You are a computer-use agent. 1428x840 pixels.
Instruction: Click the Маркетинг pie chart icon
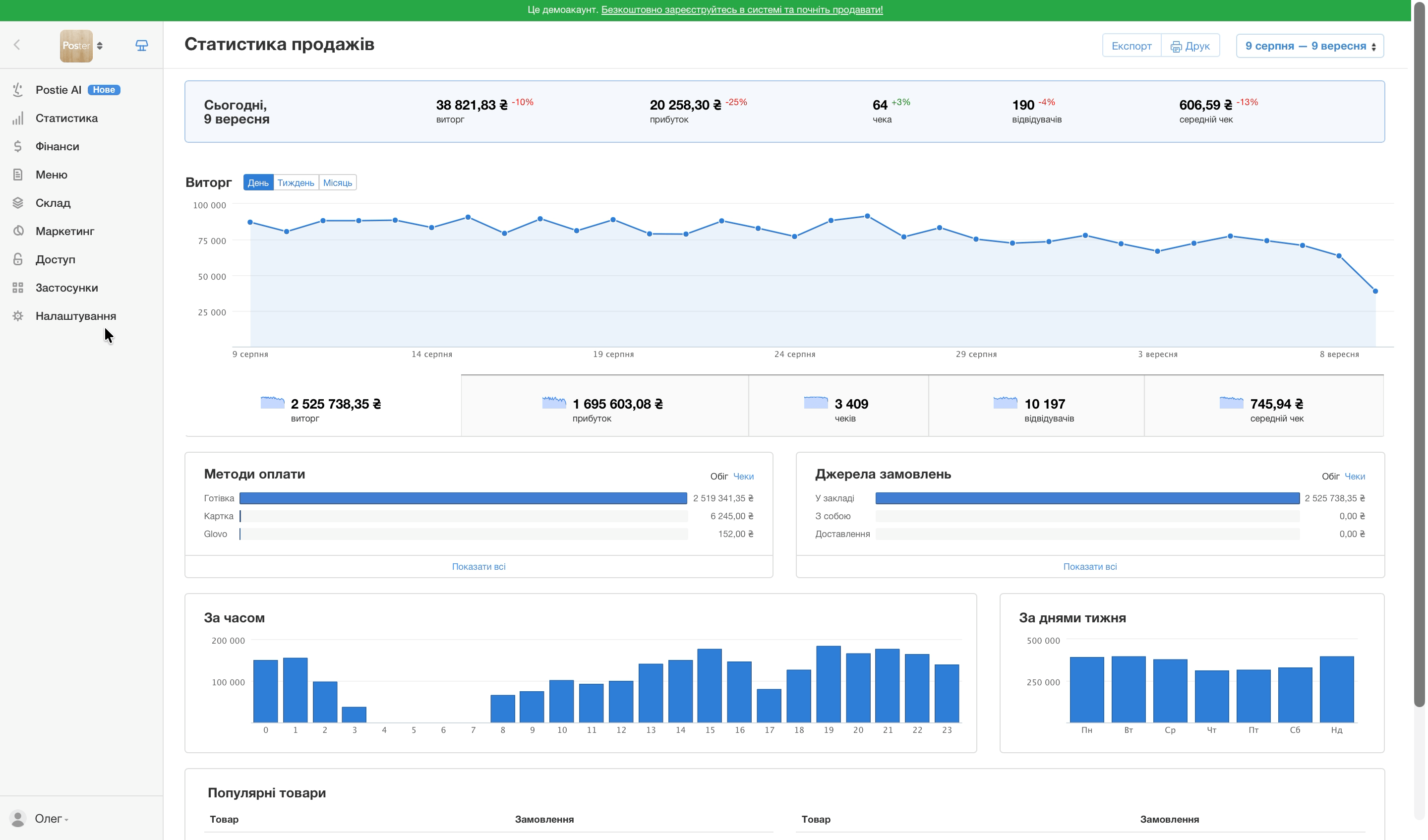pos(18,231)
